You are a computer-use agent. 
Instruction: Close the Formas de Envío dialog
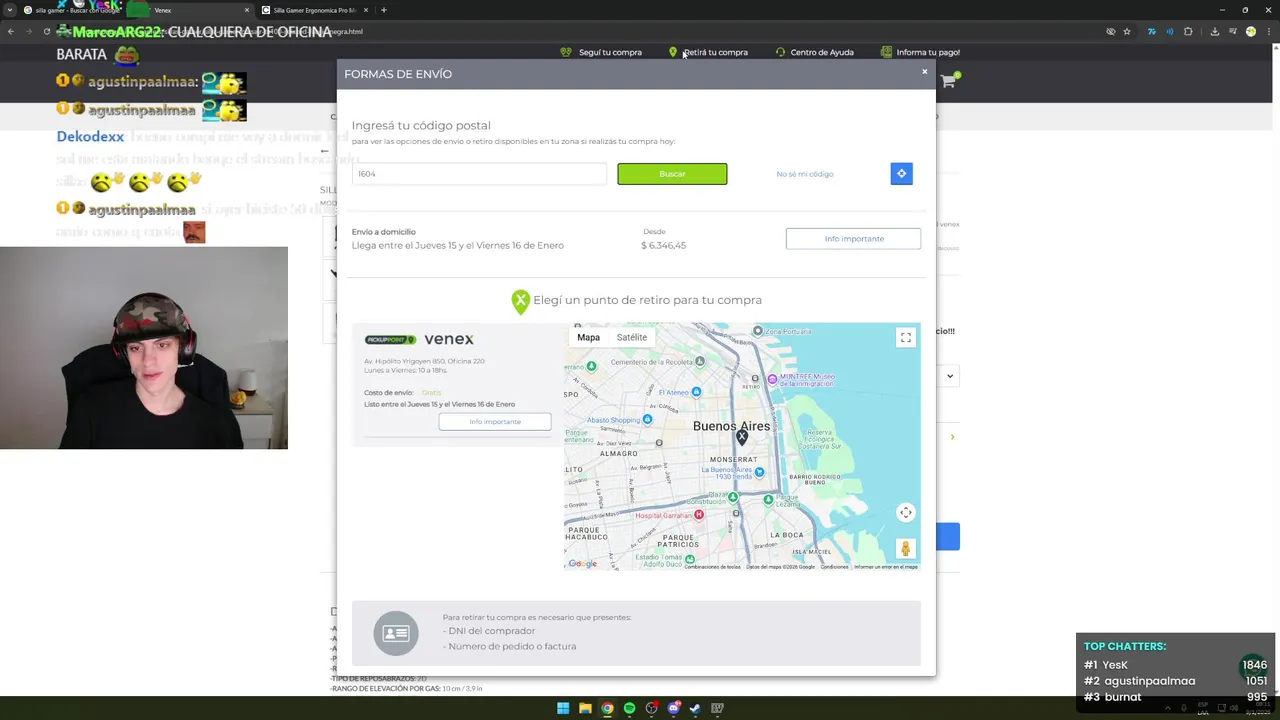click(924, 71)
